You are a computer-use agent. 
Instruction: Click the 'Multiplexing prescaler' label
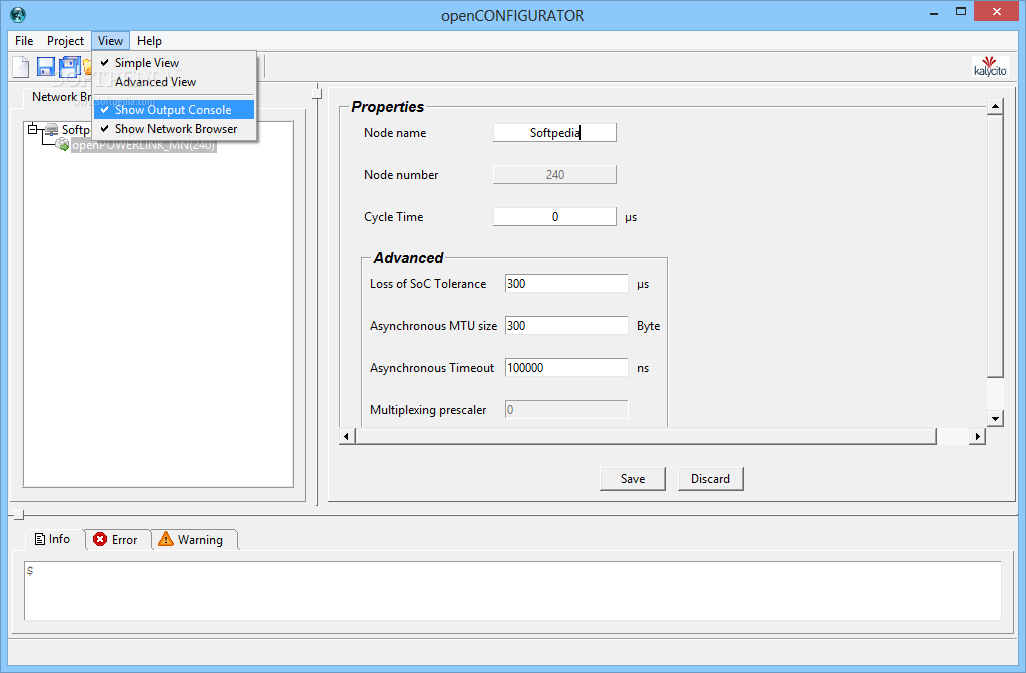pyautogui.click(x=428, y=410)
